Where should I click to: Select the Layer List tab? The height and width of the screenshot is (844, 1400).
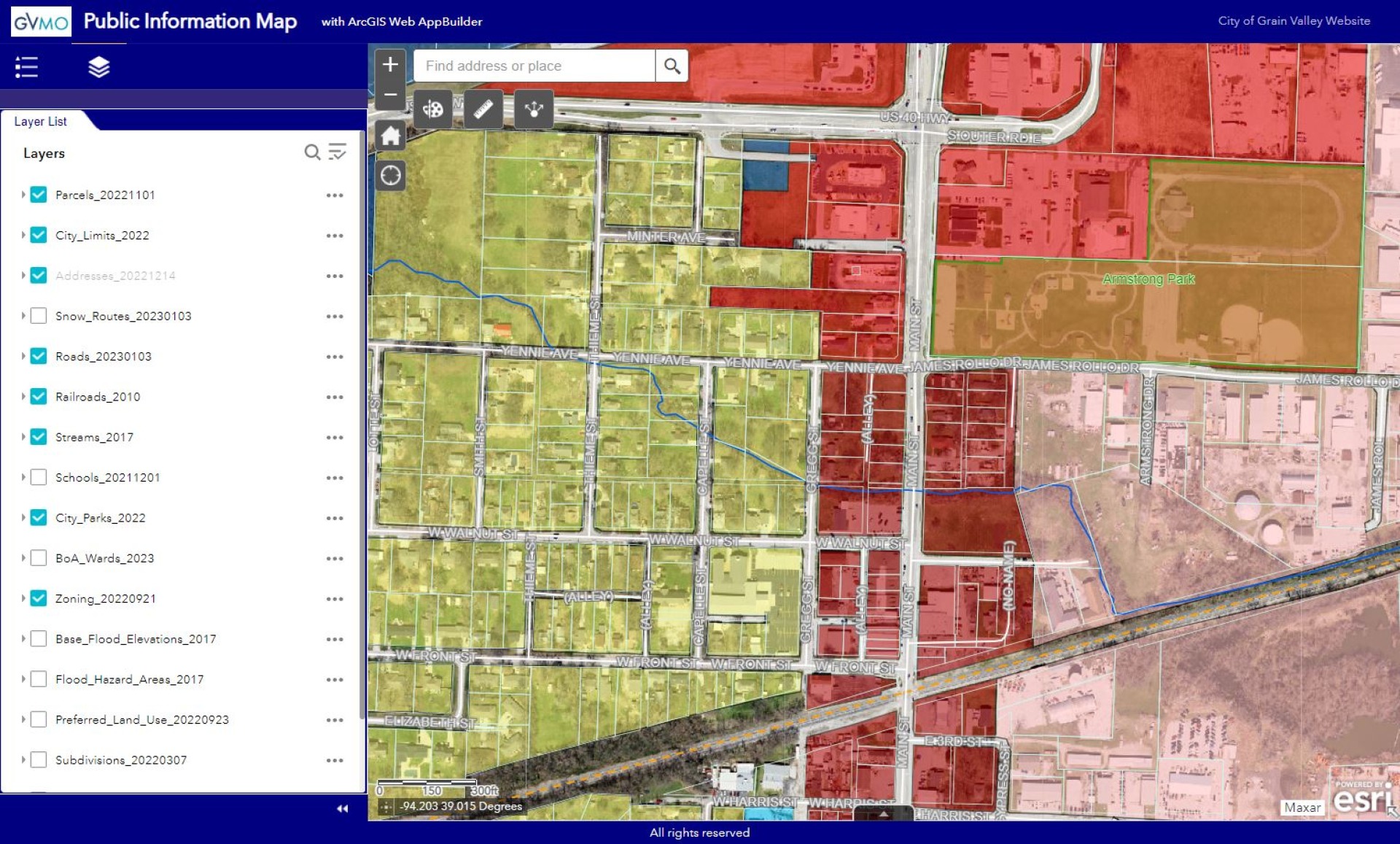tap(41, 121)
